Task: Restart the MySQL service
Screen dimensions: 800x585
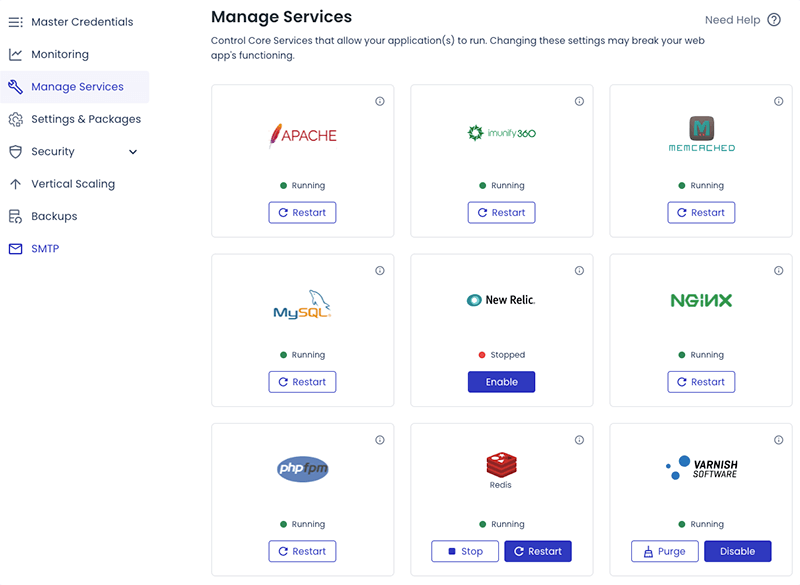Action: coord(303,382)
